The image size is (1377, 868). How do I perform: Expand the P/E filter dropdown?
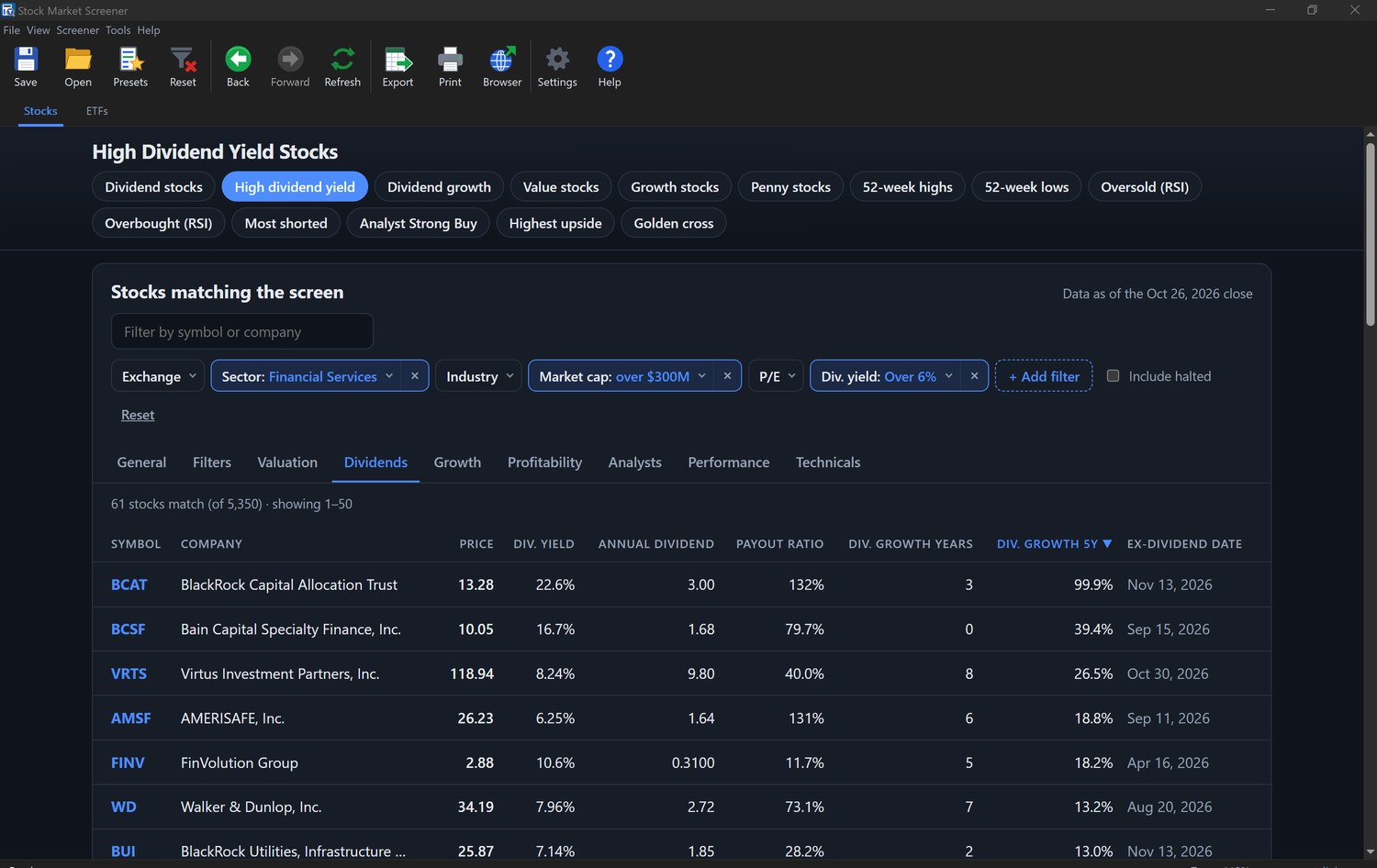tap(776, 376)
